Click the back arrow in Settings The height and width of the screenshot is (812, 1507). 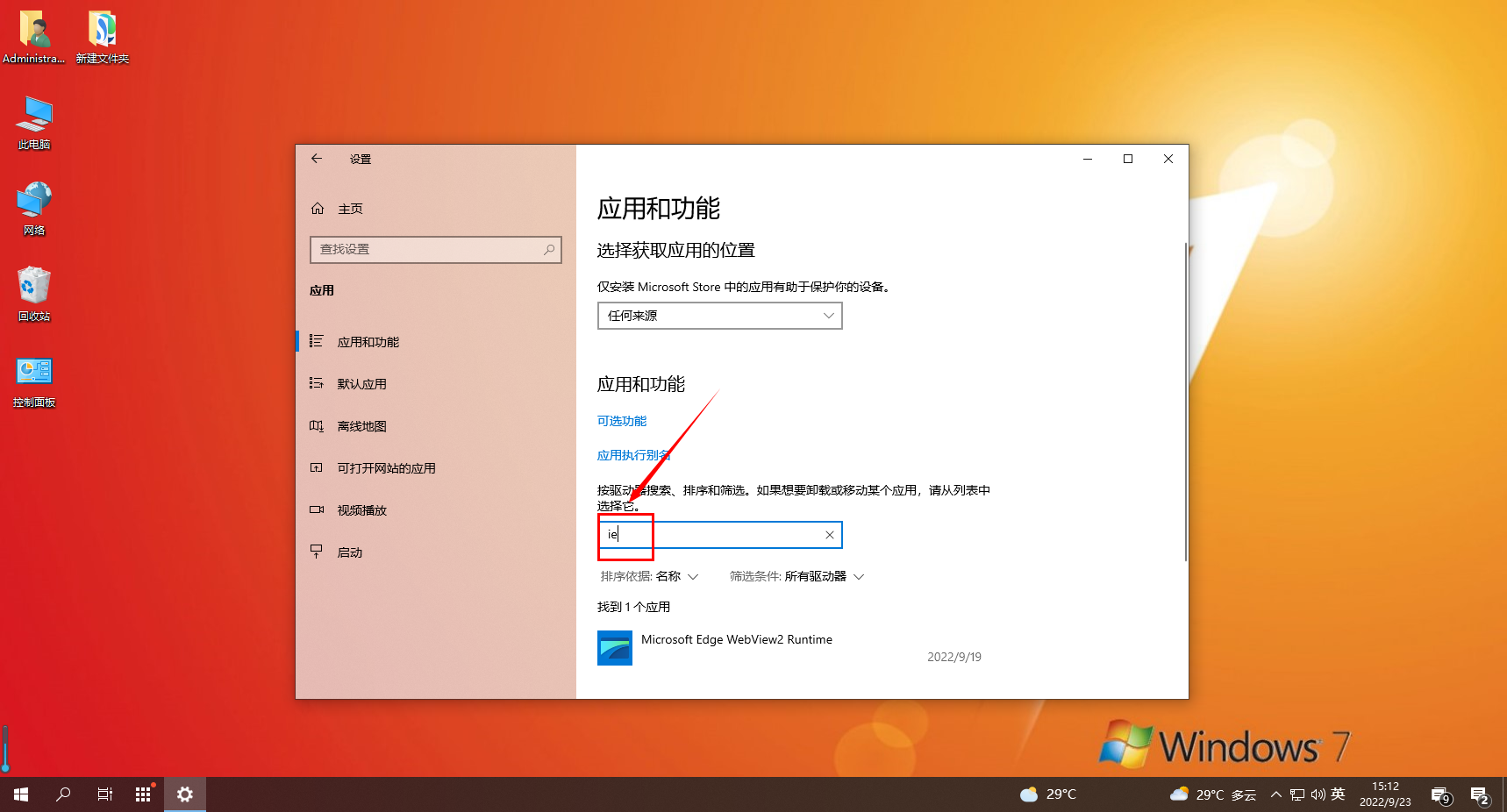click(317, 159)
